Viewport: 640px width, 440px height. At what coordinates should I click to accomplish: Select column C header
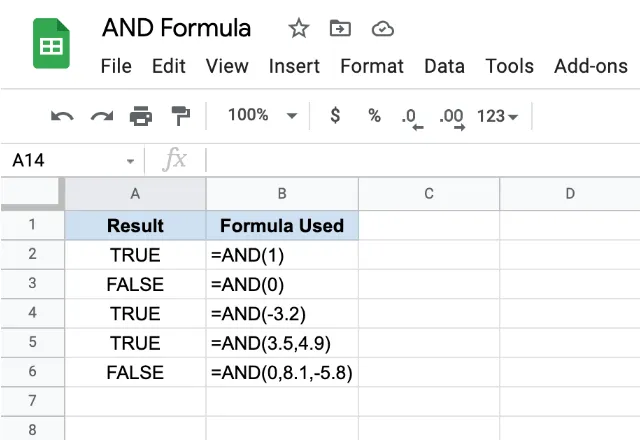coord(428,194)
